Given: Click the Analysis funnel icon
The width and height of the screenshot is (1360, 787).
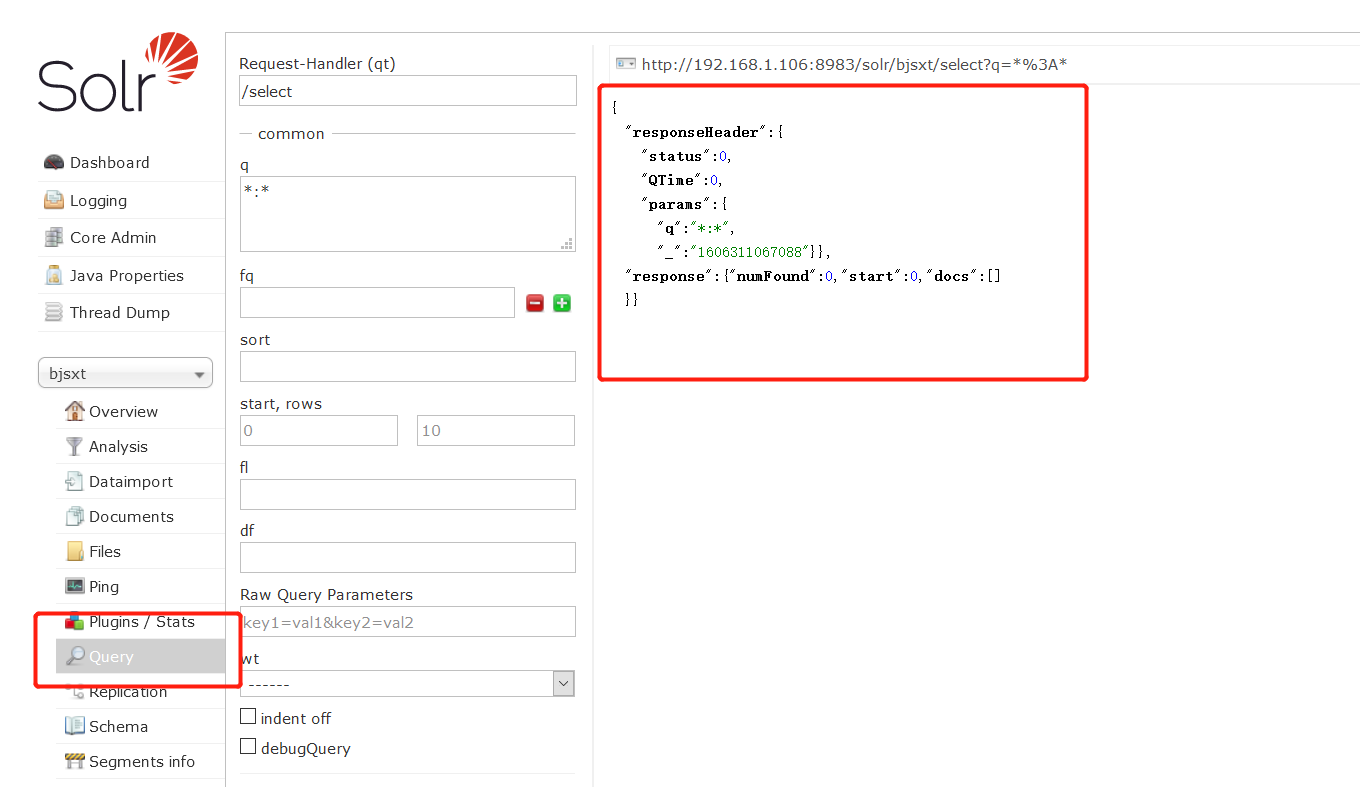Looking at the screenshot, I should pyautogui.click(x=74, y=446).
